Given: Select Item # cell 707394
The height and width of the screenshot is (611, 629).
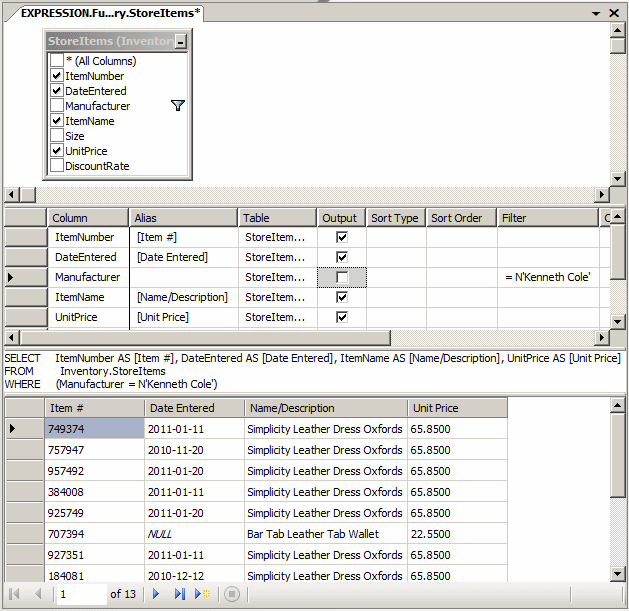Looking at the screenshot, I should point(94,534).
